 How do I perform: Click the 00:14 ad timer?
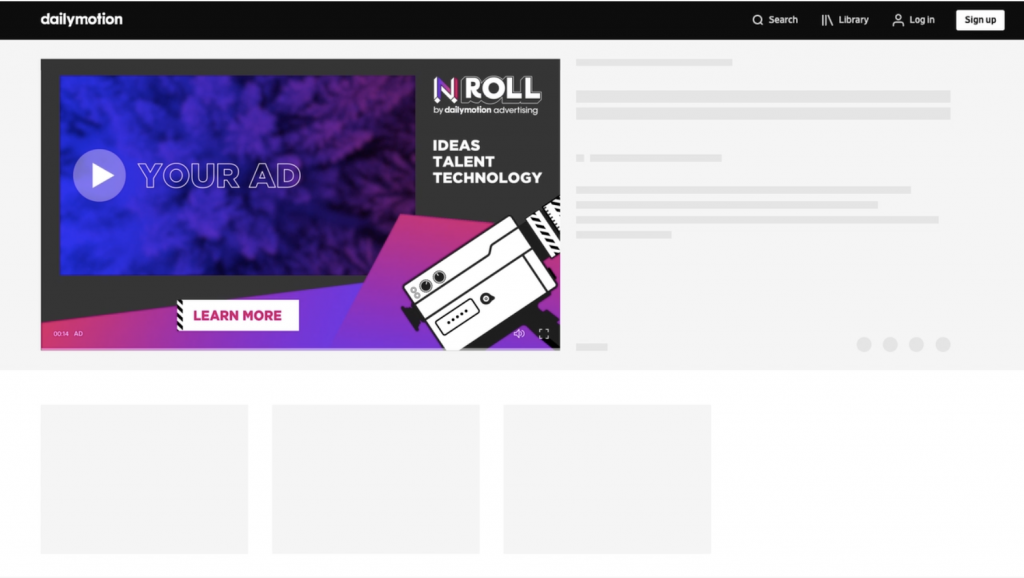coord(61,334)
